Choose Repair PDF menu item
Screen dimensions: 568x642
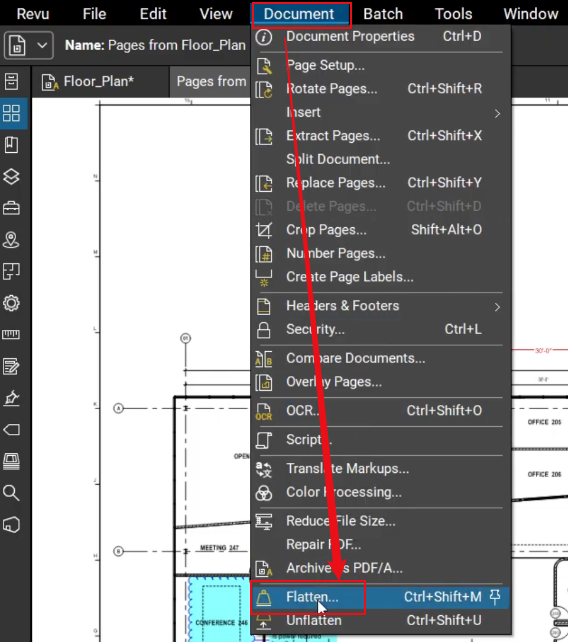pos(380,545)
